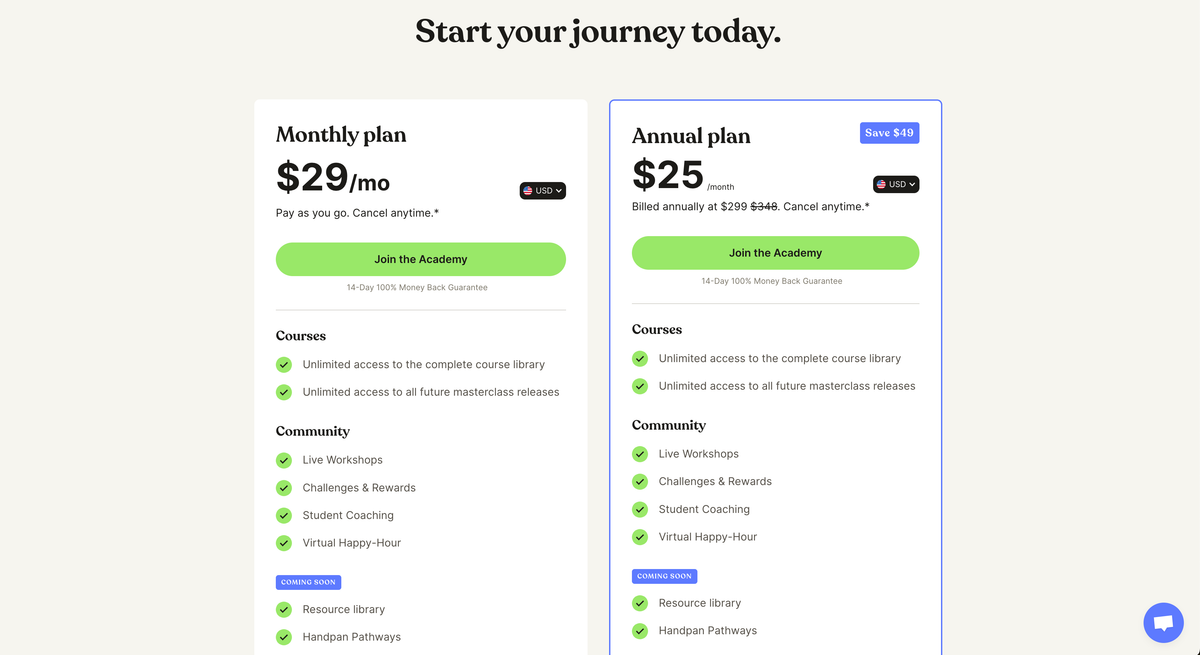
Task: Click the Save $49 badge
Action: 889,133
